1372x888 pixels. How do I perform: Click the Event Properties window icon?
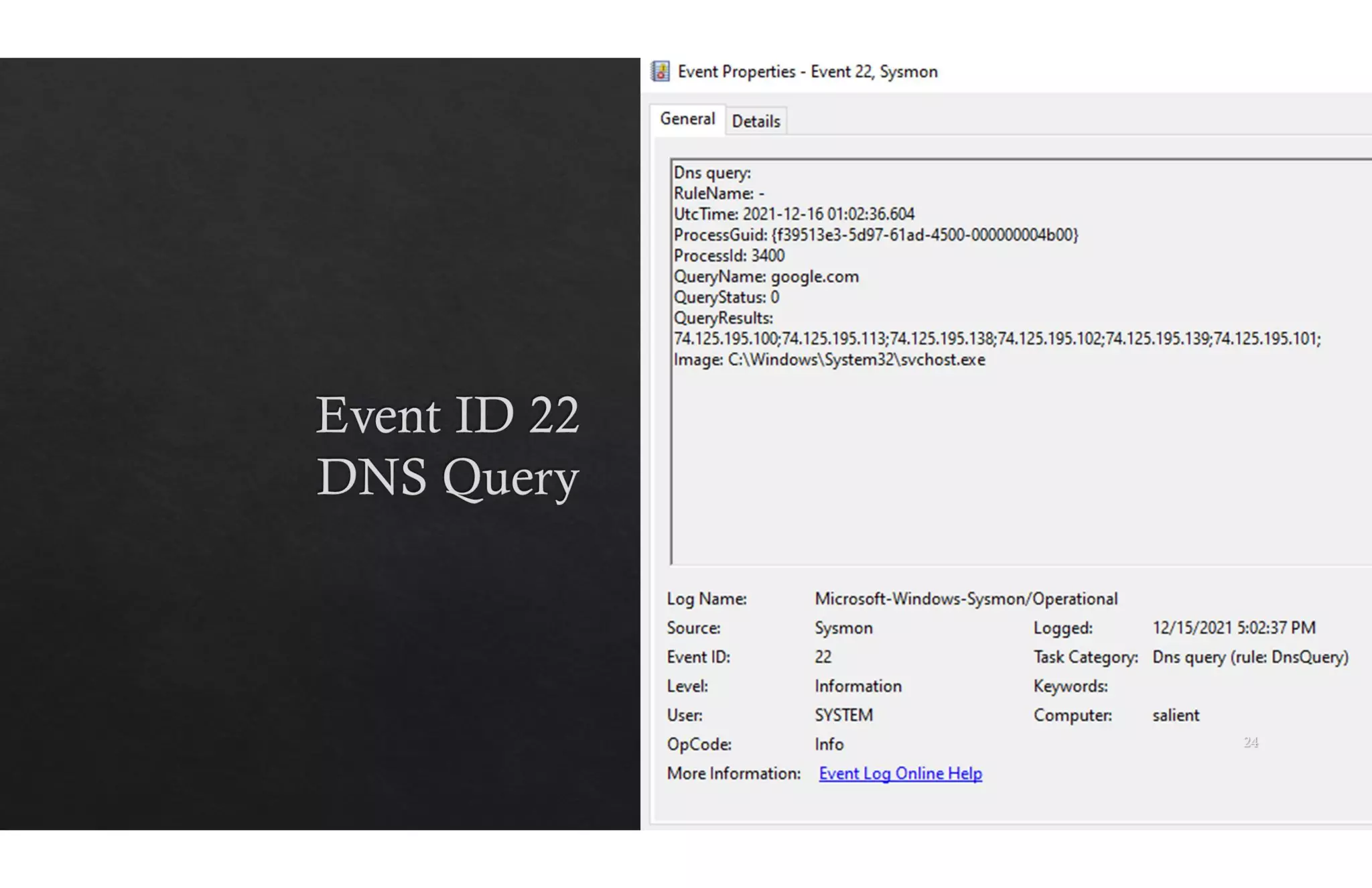coord(660,72)
